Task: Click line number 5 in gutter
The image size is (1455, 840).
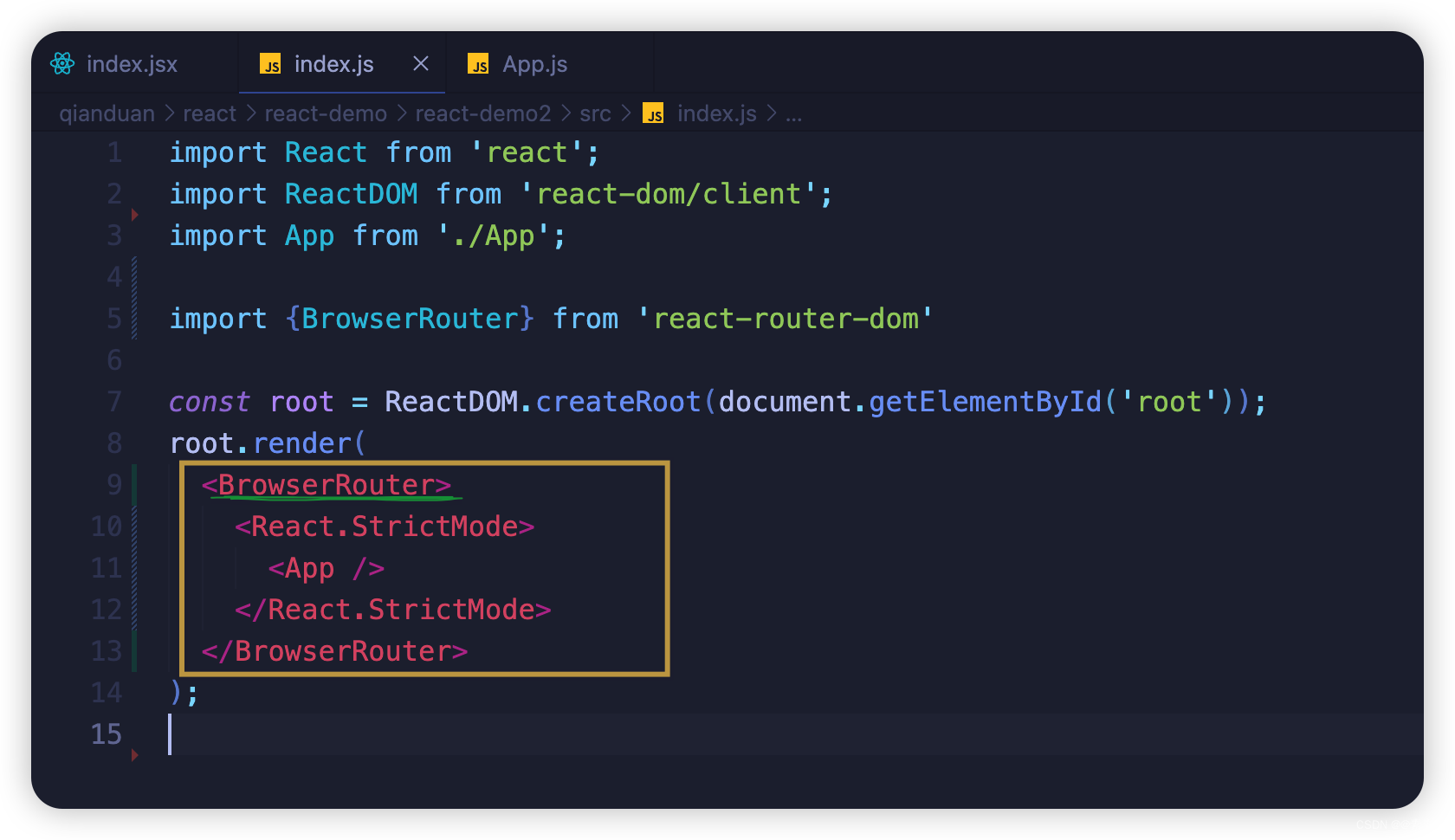Action: tap(114, 320)
